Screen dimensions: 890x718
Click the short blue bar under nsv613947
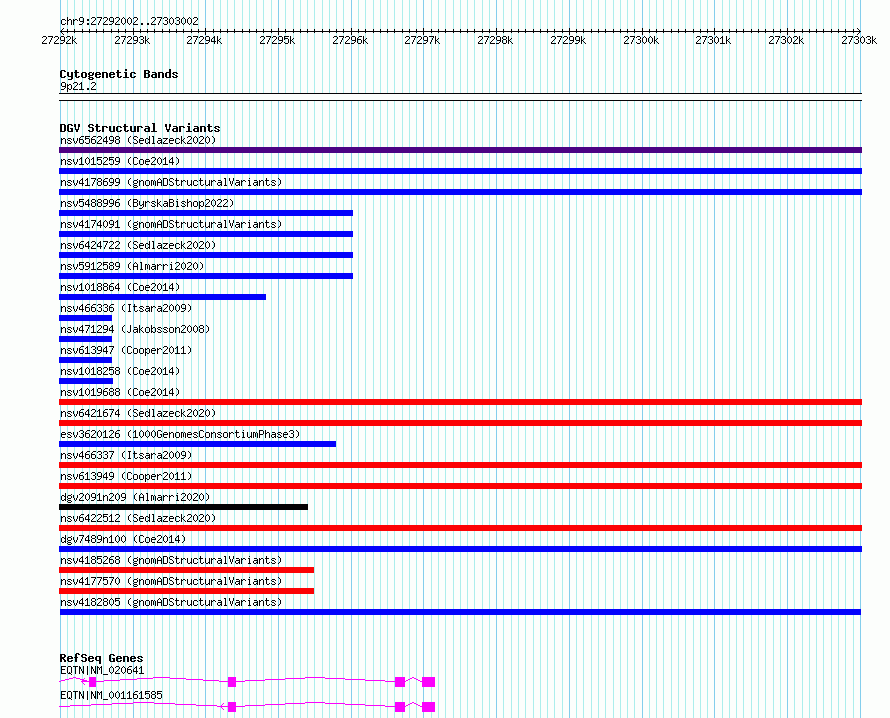click(x=86, y=360)
